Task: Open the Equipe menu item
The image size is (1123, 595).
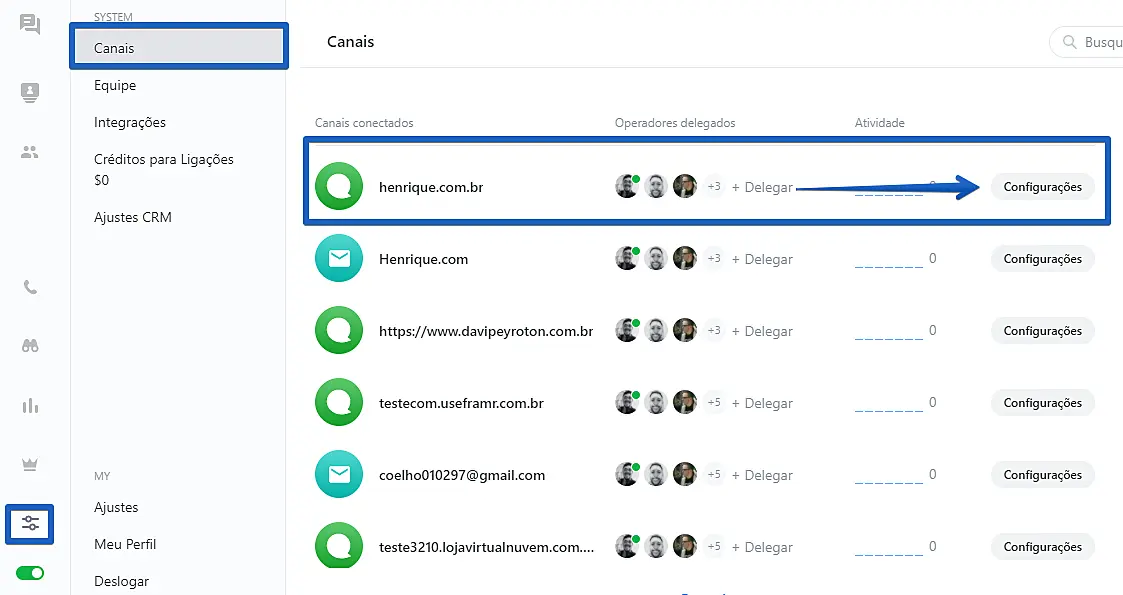Action: [x=115, y=85]
